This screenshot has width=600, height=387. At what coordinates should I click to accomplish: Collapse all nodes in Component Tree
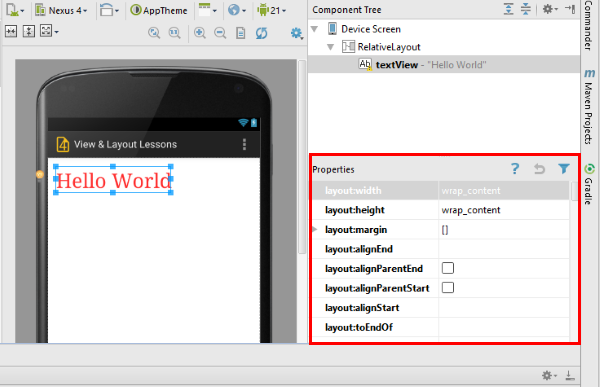pyautogui.click(x=526, y=9)
